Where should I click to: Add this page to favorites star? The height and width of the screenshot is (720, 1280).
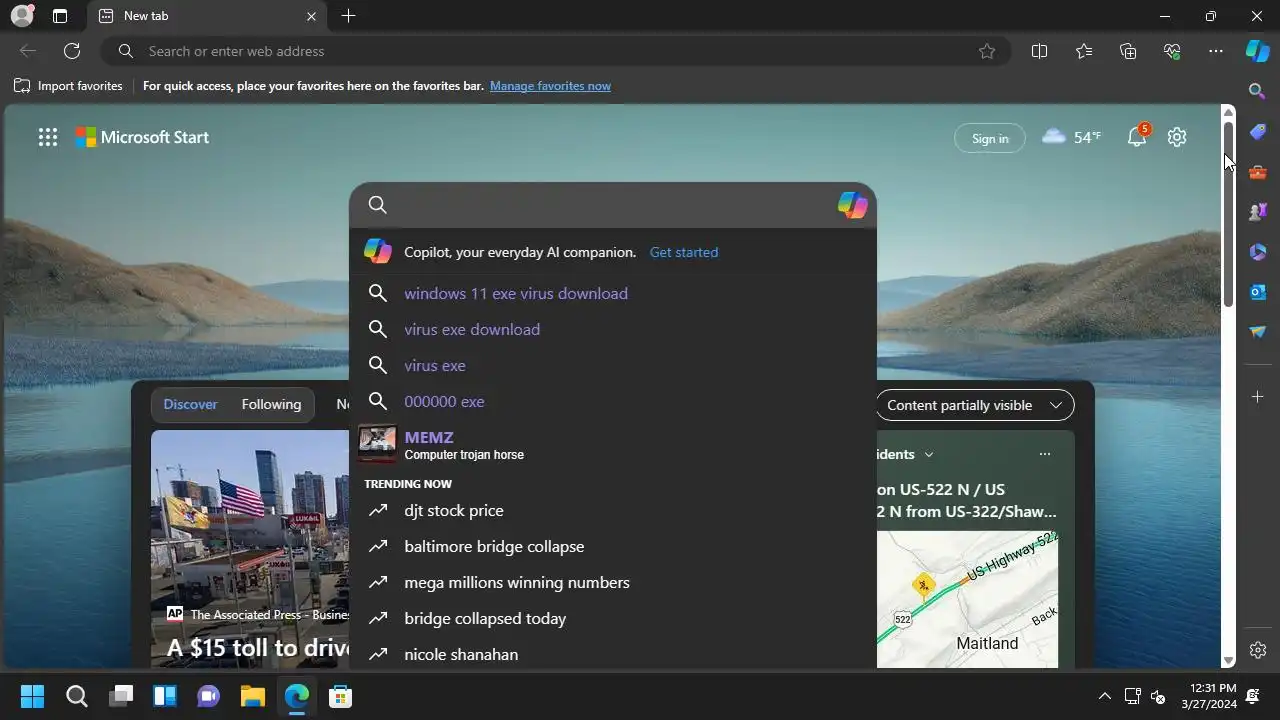pos(987,51)
